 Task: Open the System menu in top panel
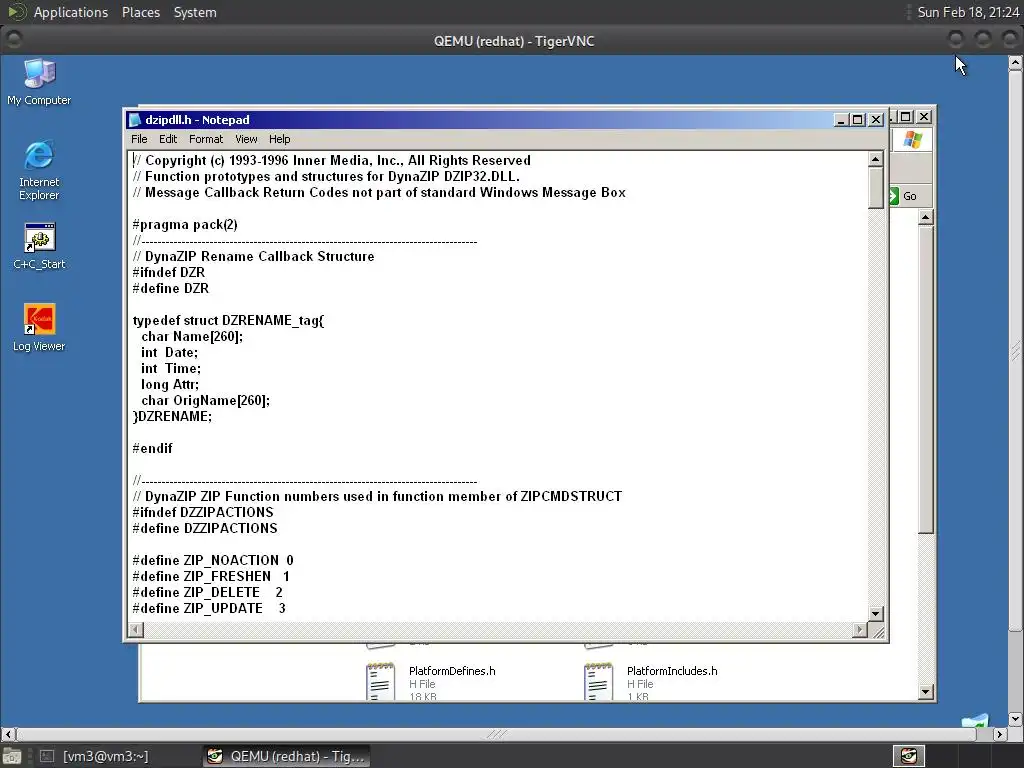(x=195, y=12)
